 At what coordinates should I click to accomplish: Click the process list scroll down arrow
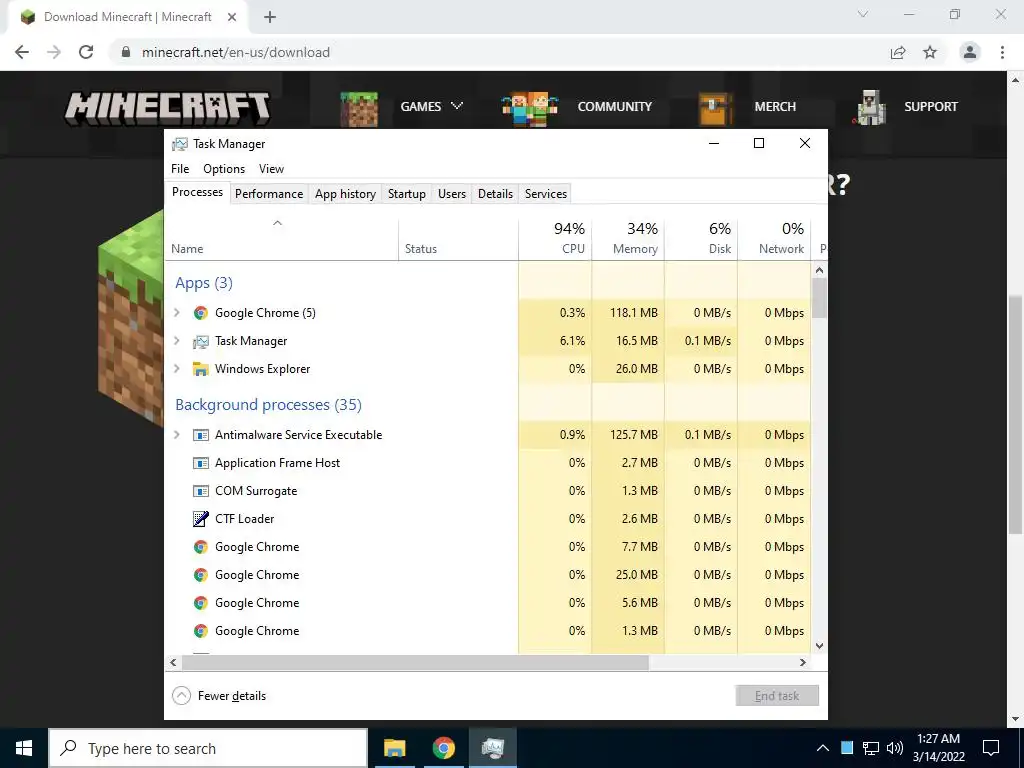click(820, 646)
